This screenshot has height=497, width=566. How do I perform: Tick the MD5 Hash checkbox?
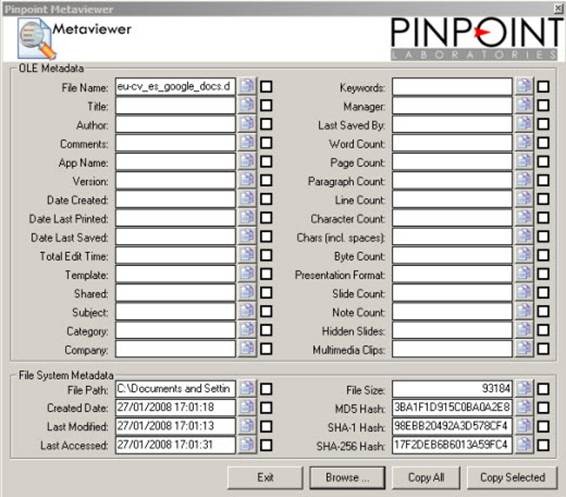(x=543, y=408)
